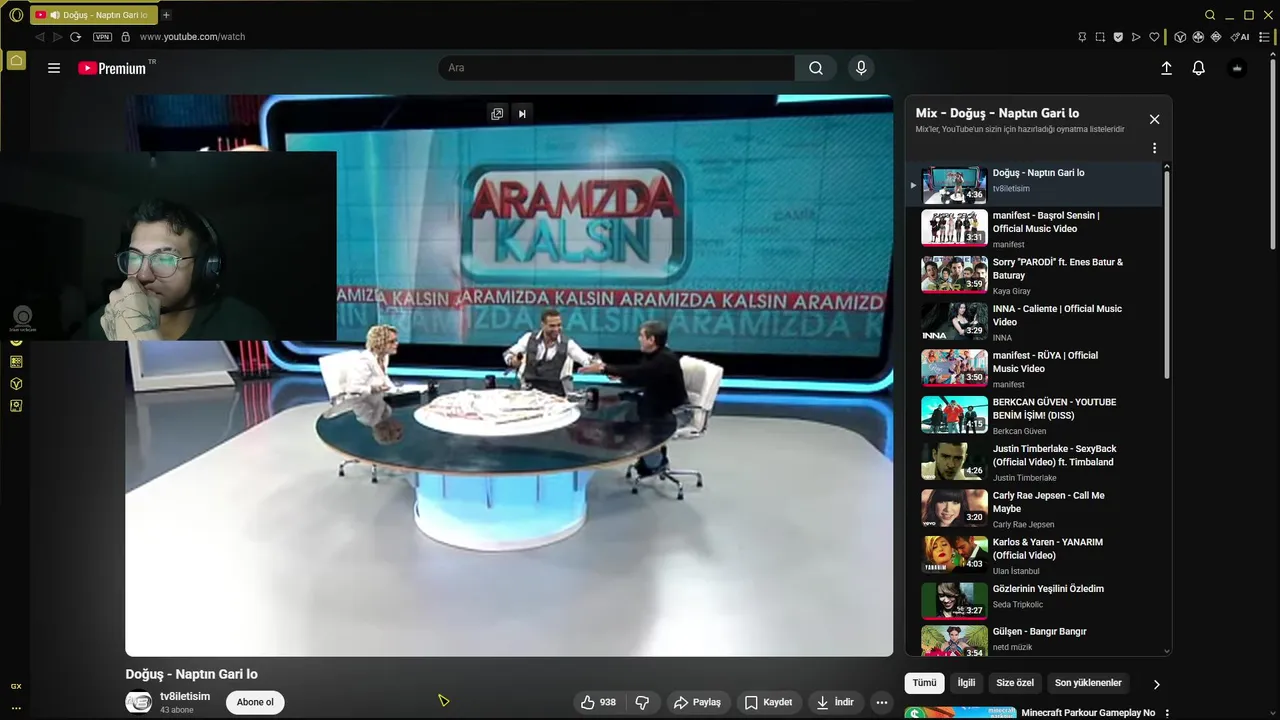
Task: Click the pin icon in address bar
Action: pos(1082,37)
